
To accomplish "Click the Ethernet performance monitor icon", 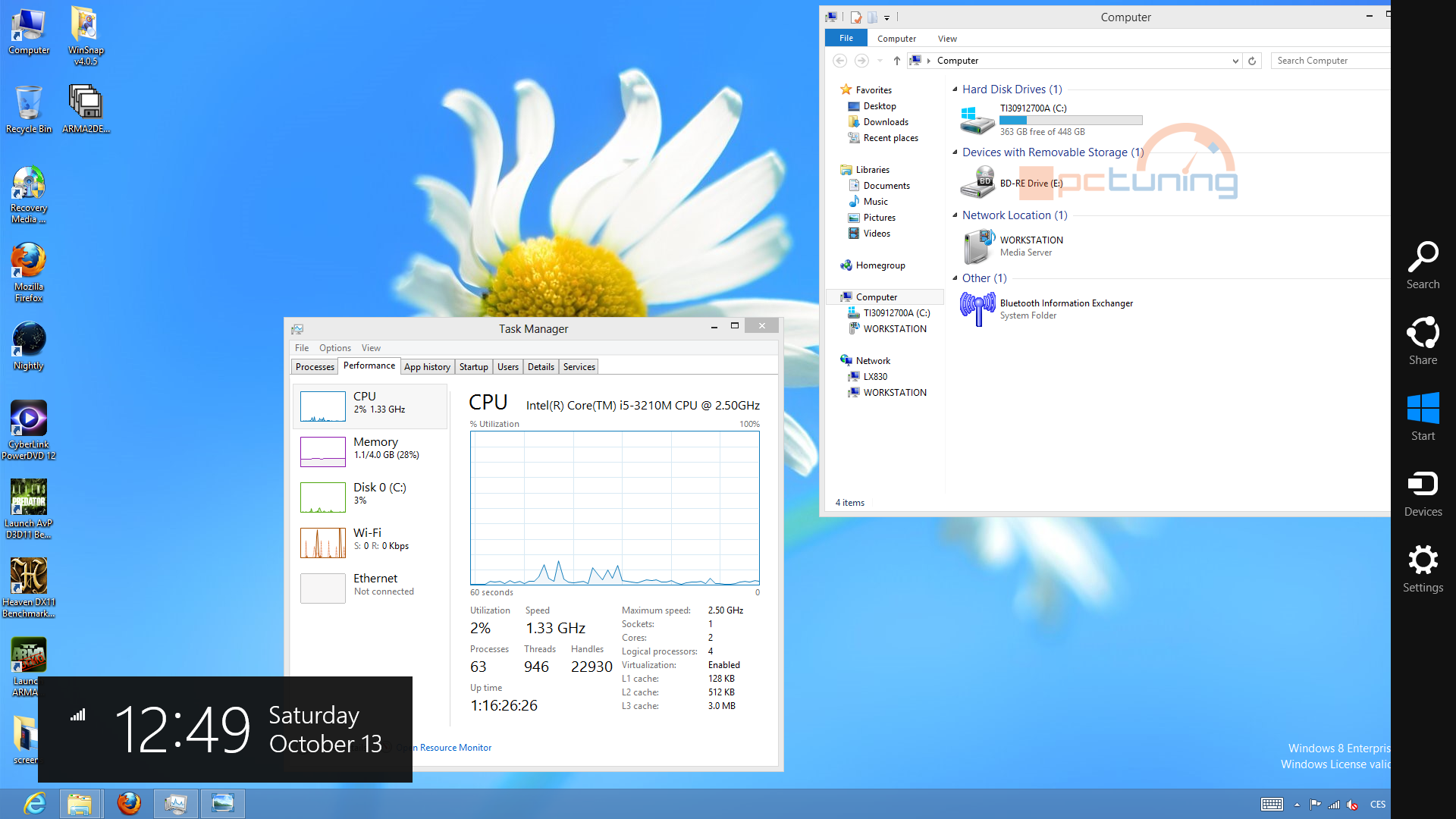I will click(322, 585).
